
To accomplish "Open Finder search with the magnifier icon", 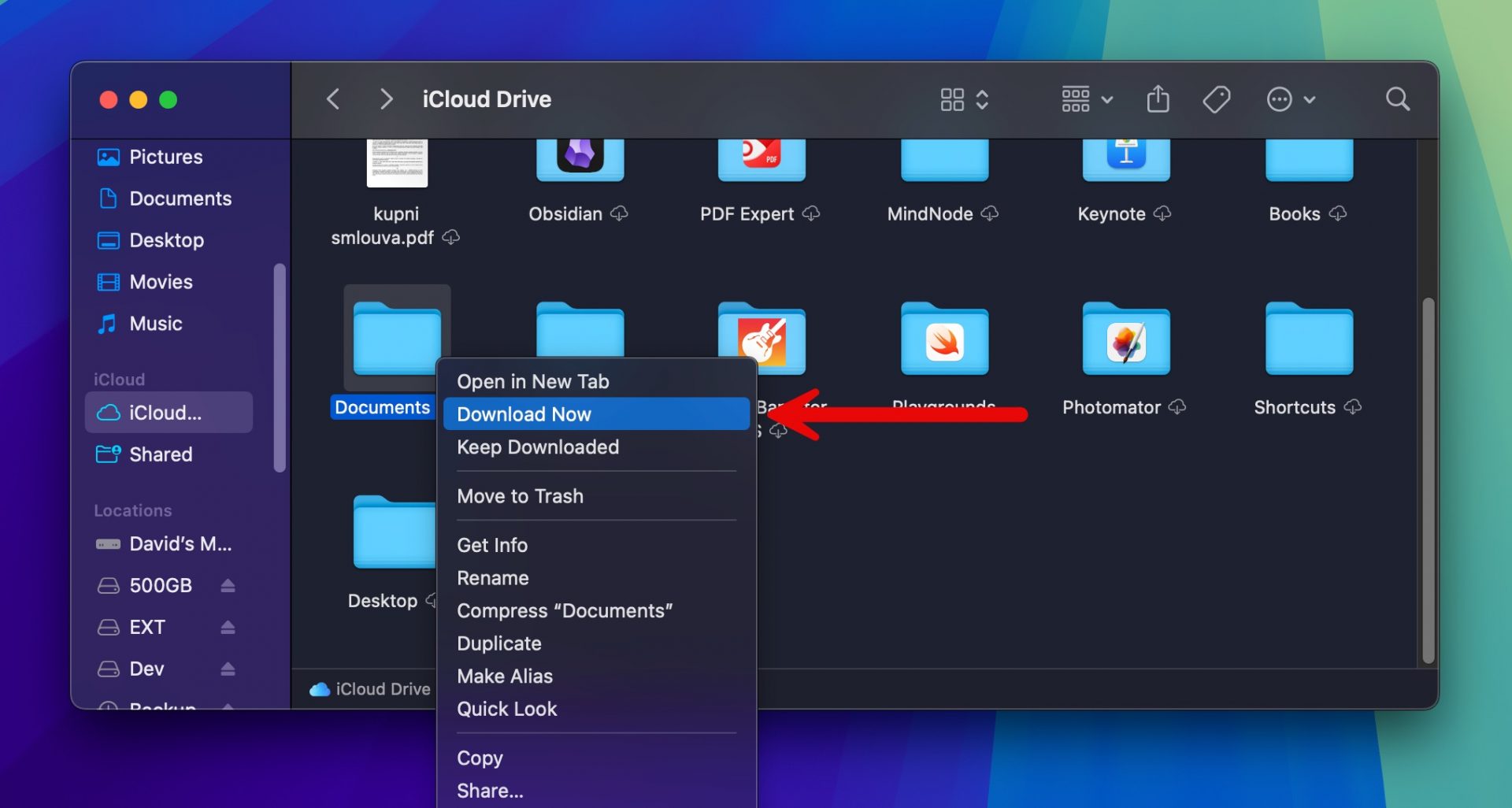I will click(1397, 99).
